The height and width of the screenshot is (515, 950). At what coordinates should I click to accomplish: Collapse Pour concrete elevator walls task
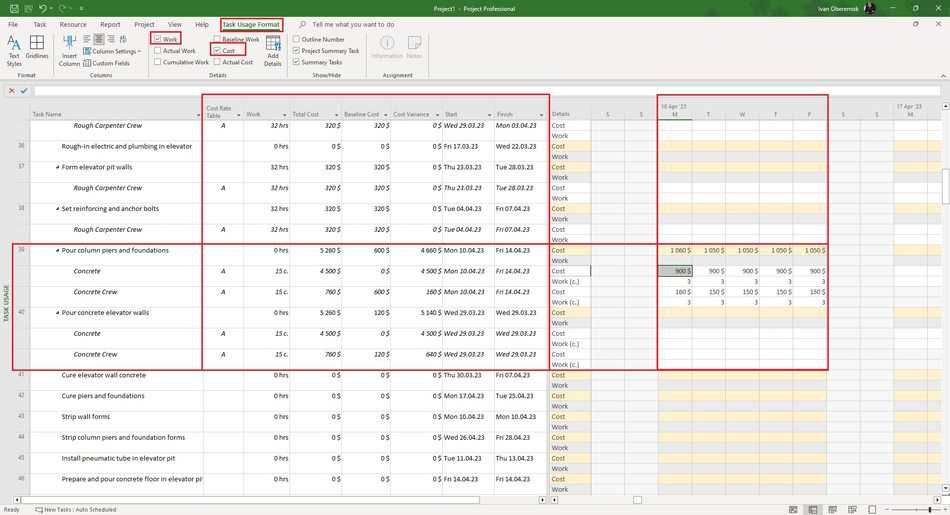point(58,313)
